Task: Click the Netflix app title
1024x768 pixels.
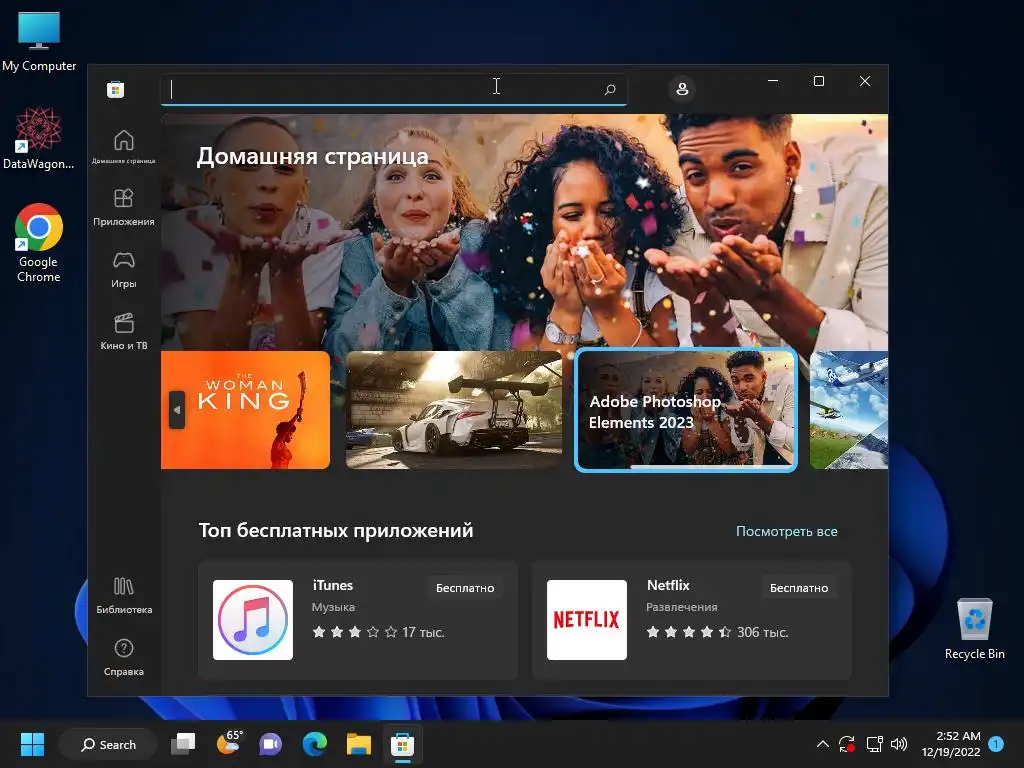Action: click(x=668, y=585)
